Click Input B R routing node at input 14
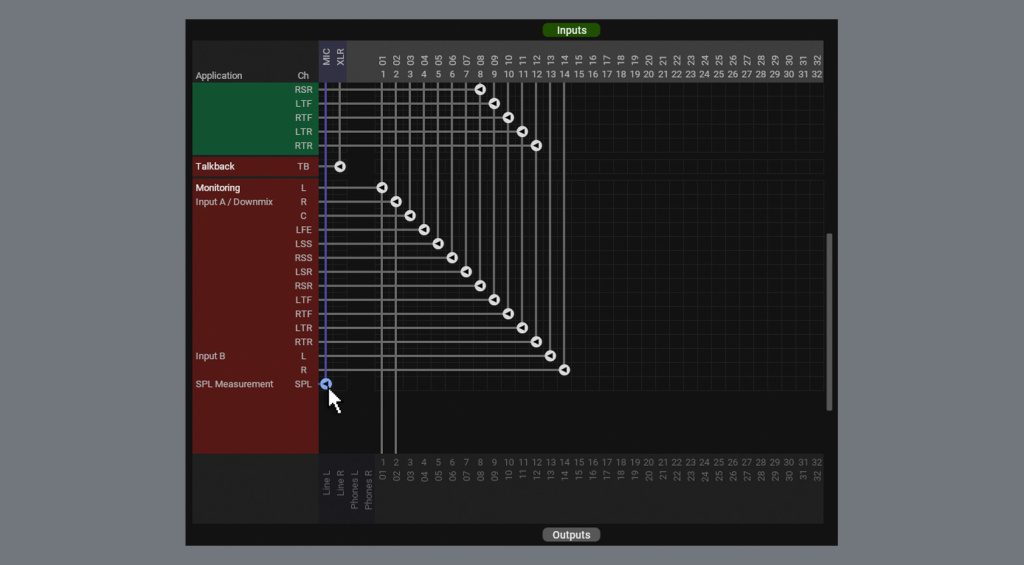The width and height of the screenshot is (1024, 565). (x=564, y=370)
